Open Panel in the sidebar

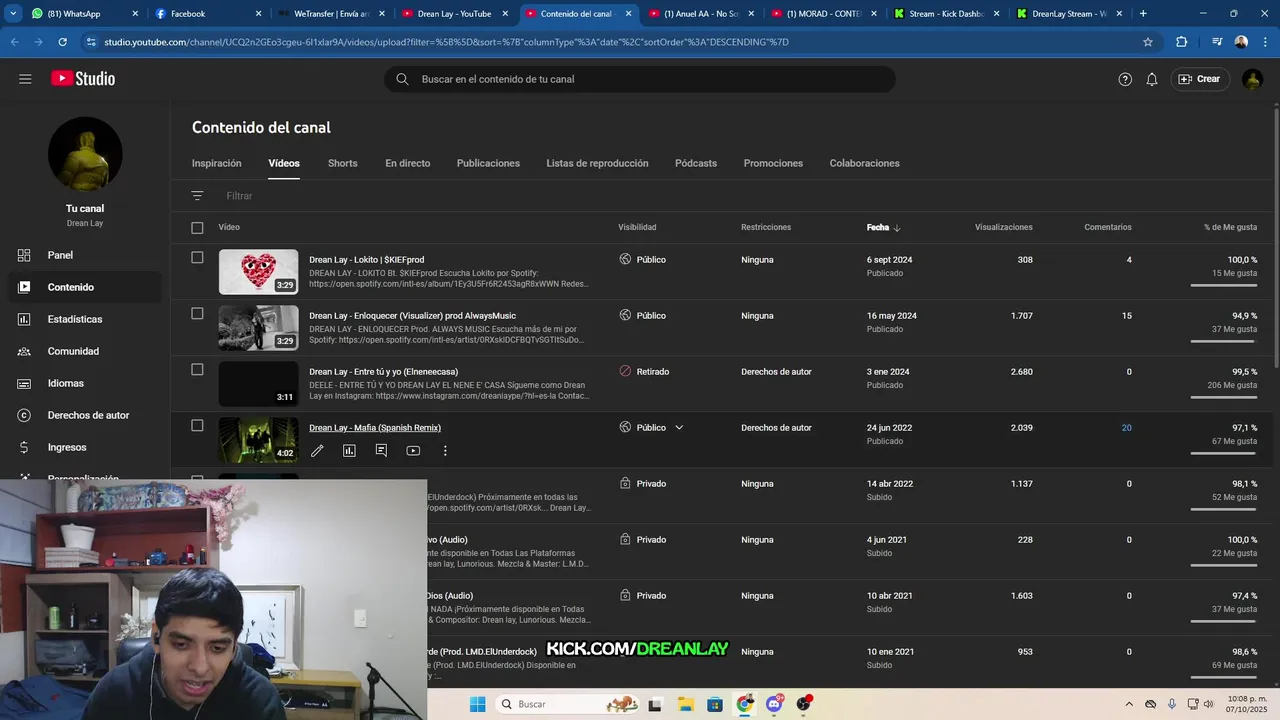click(85, 255)
